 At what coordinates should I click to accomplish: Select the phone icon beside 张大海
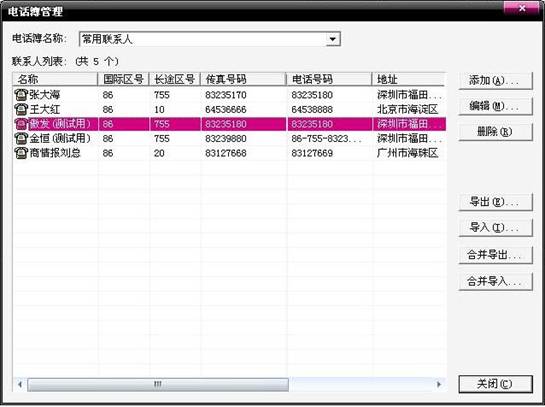(21, 95)
